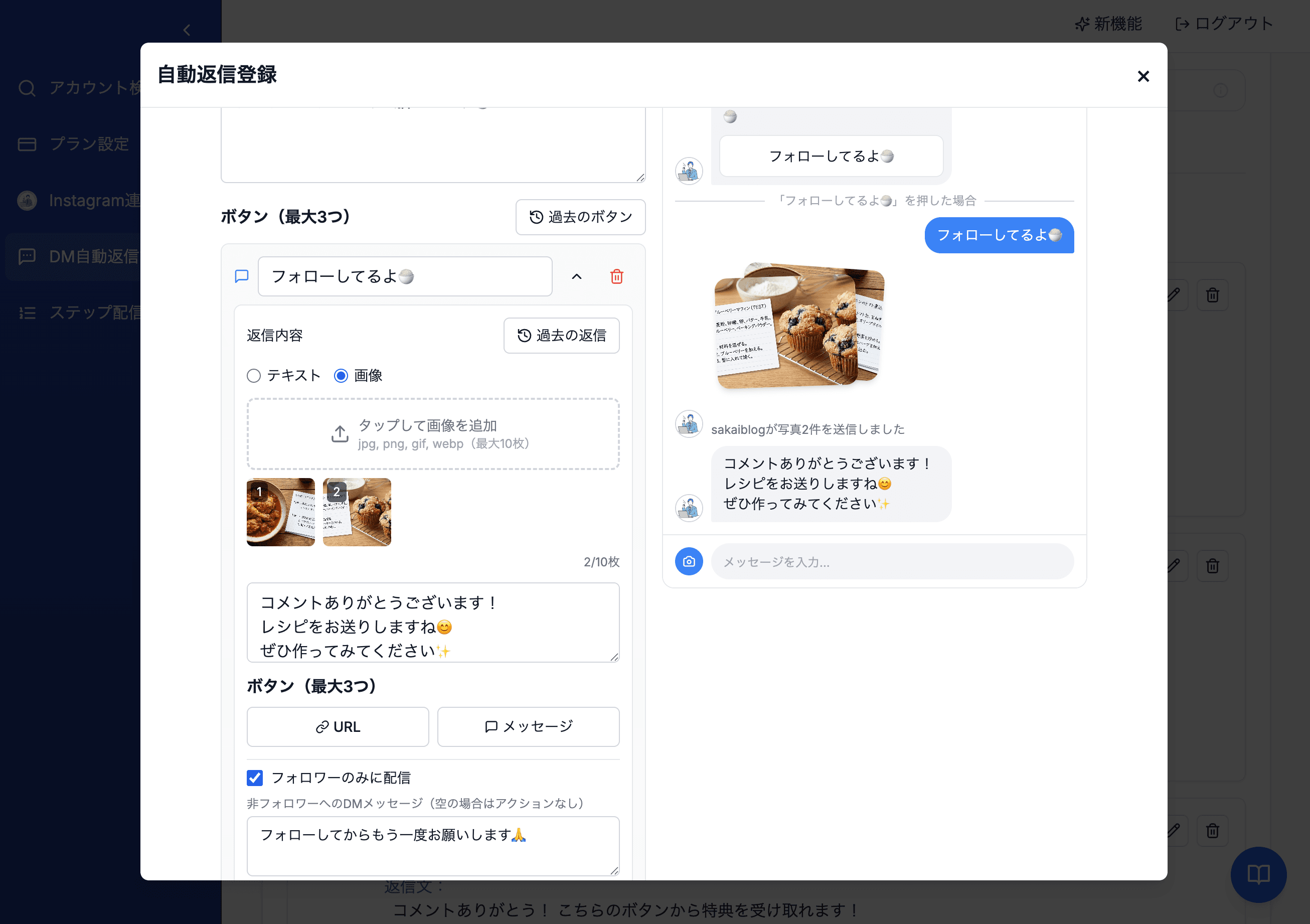This screenshot has height=924, width=1310.
Task: Click the first trash icon behind the dialog
Action: 1212,295
